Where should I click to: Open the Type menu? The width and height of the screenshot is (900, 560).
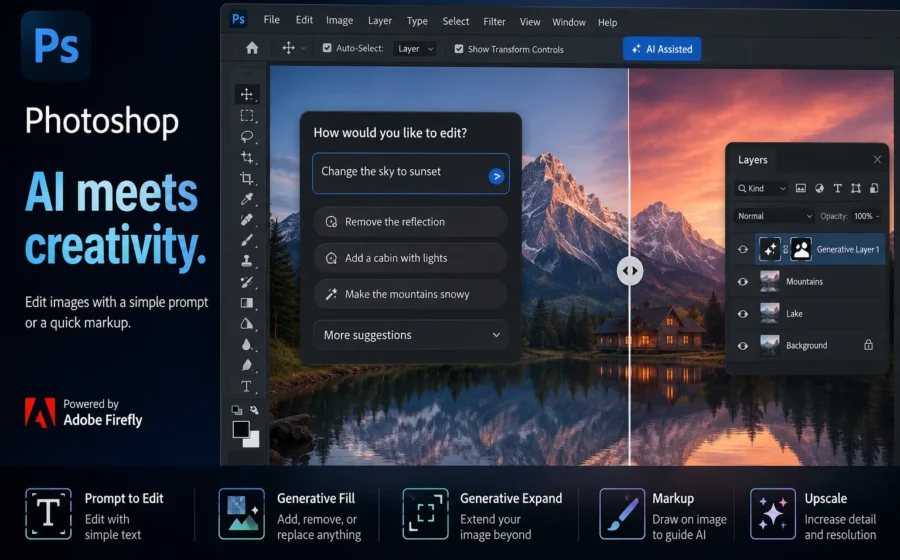417,21
